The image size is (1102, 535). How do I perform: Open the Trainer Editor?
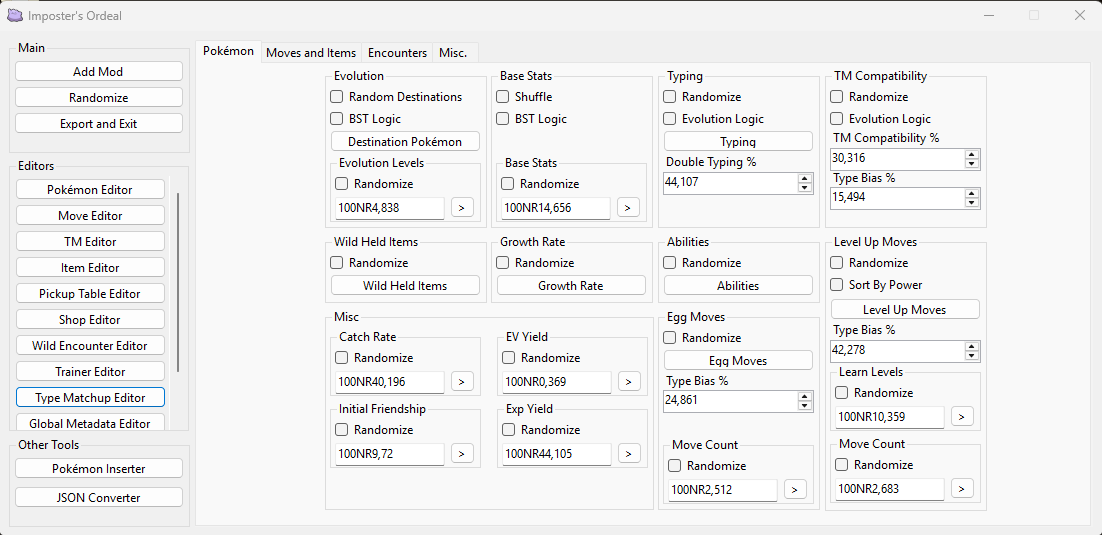90,372
